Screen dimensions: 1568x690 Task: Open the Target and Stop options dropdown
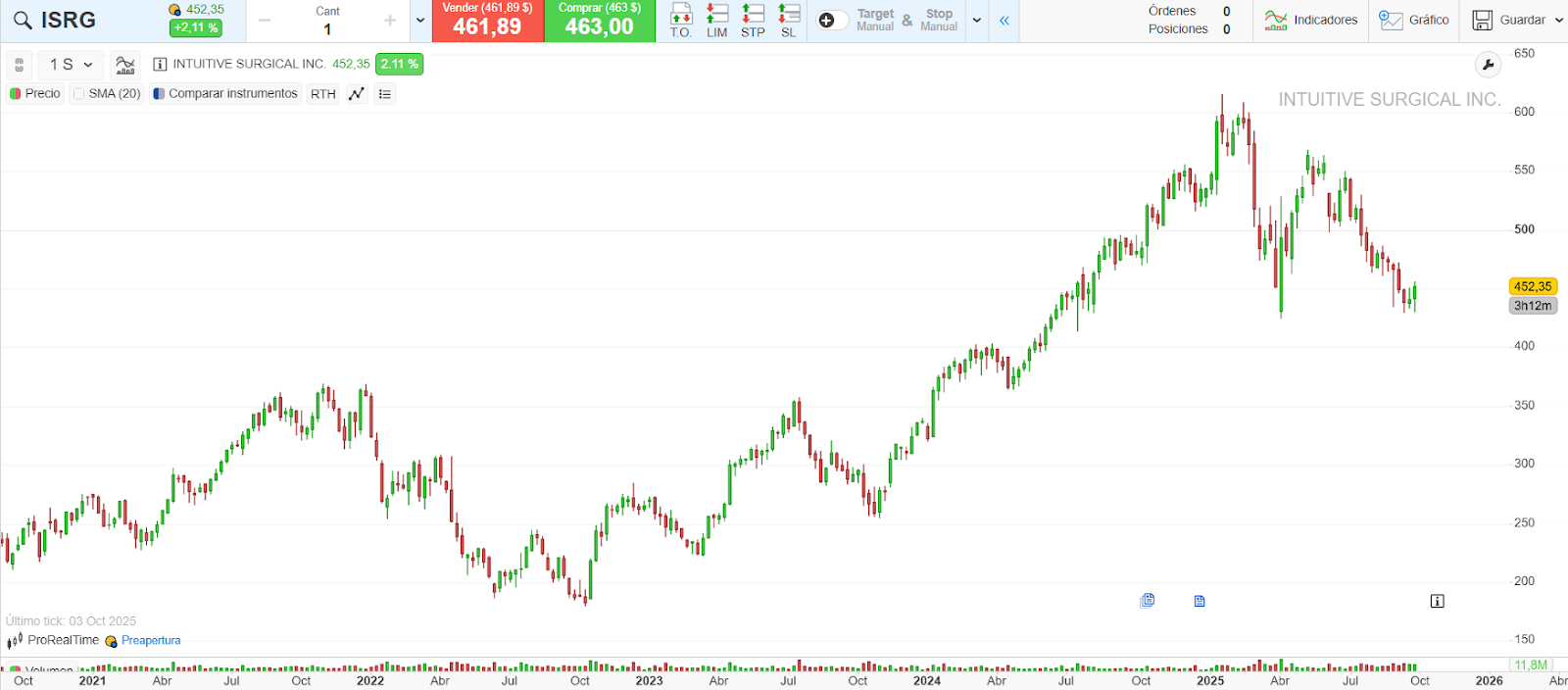tap(977, 21)
